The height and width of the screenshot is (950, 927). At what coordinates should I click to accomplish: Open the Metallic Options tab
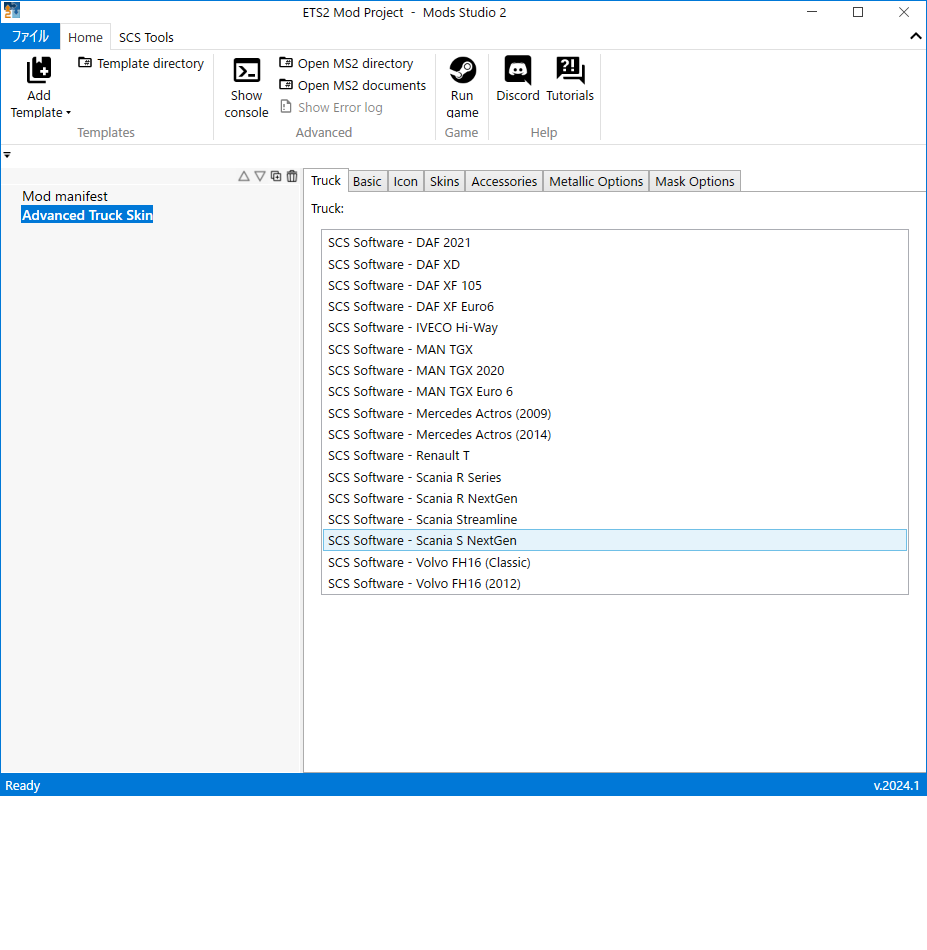coord(596,181)
